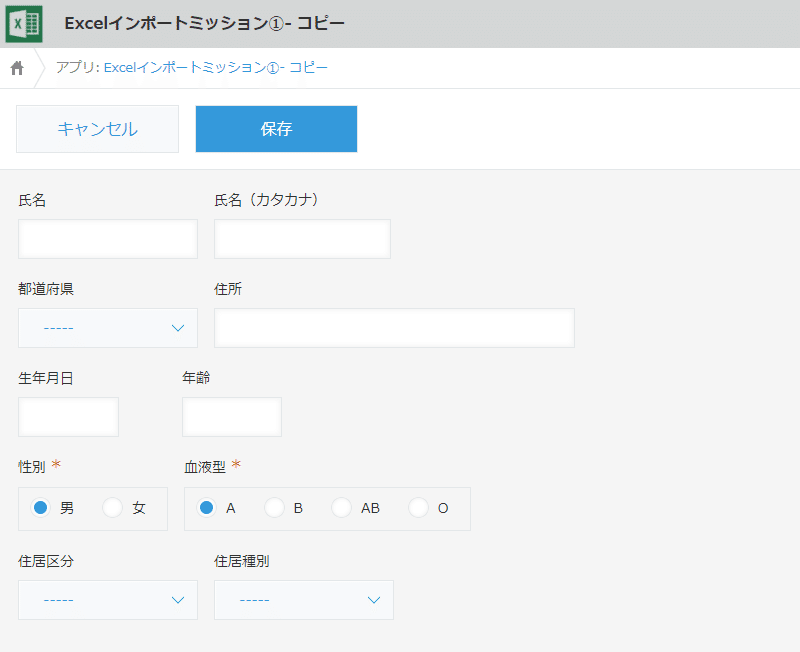Click the 生年月日 input field
This screenshot has width=800, height=652.
click(68, 417)
